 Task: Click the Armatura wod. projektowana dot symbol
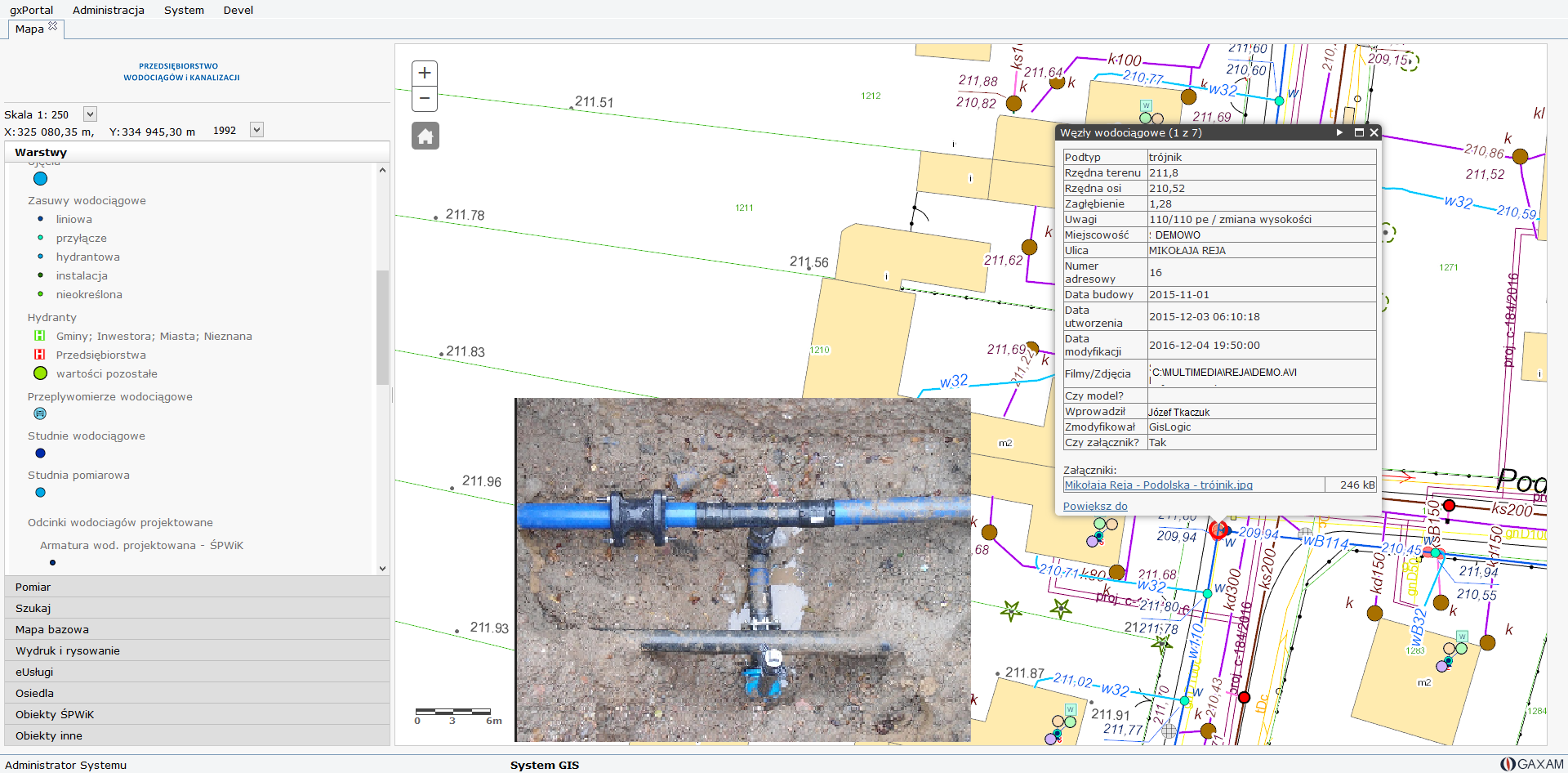point(52,562)
